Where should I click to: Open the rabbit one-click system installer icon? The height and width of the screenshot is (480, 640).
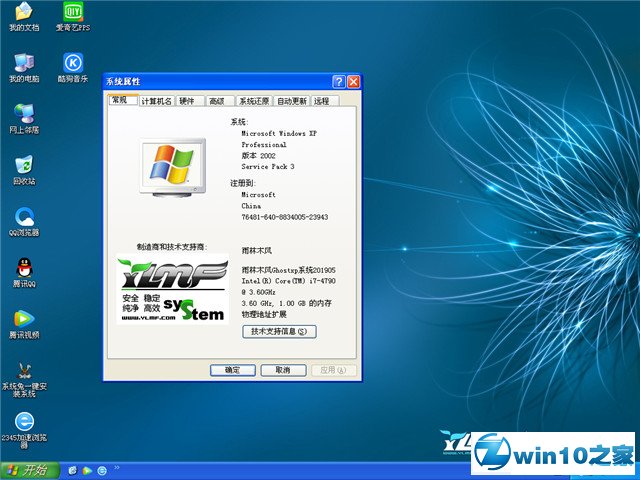tap(24, 380)
